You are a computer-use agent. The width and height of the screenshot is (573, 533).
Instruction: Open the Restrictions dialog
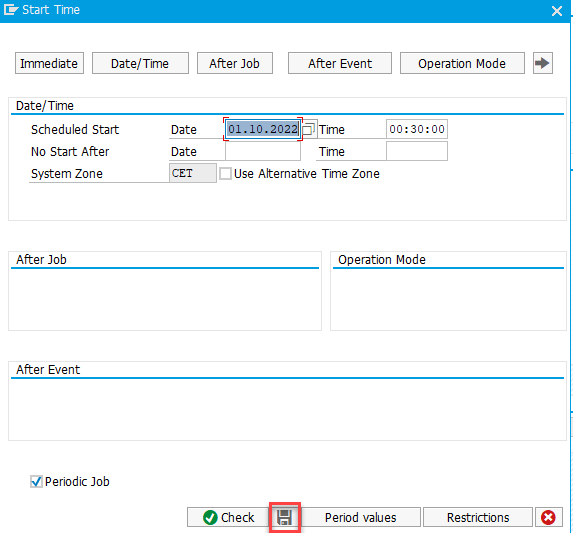pos(478,517)
